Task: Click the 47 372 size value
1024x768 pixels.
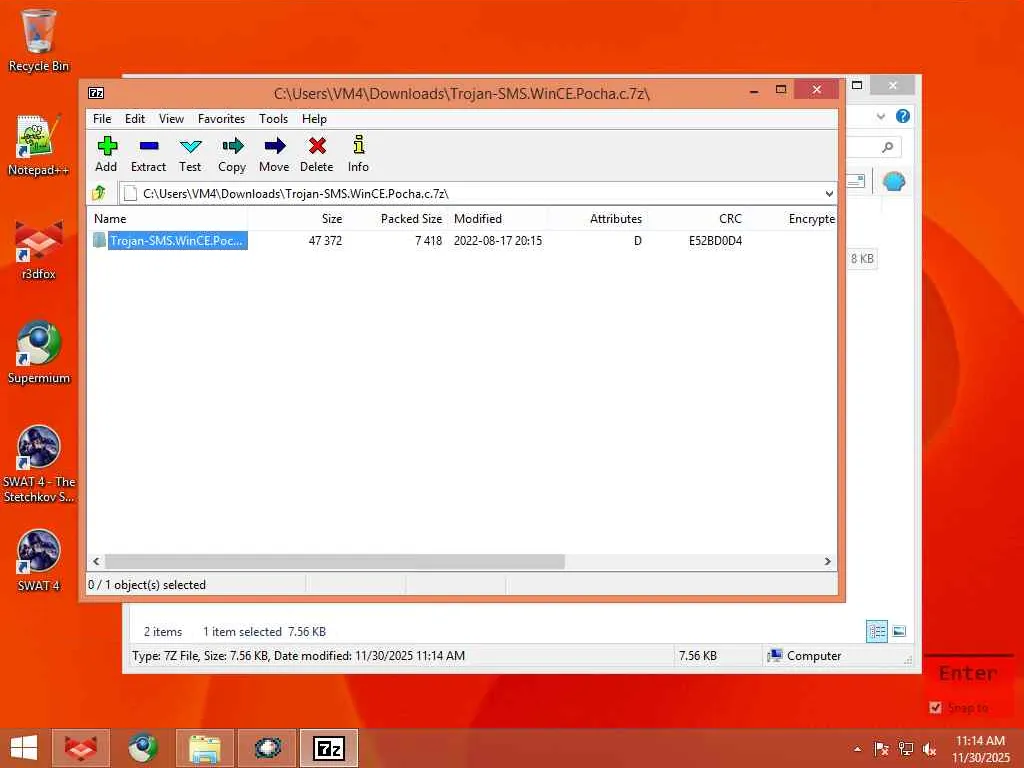Action: point(325,241)
